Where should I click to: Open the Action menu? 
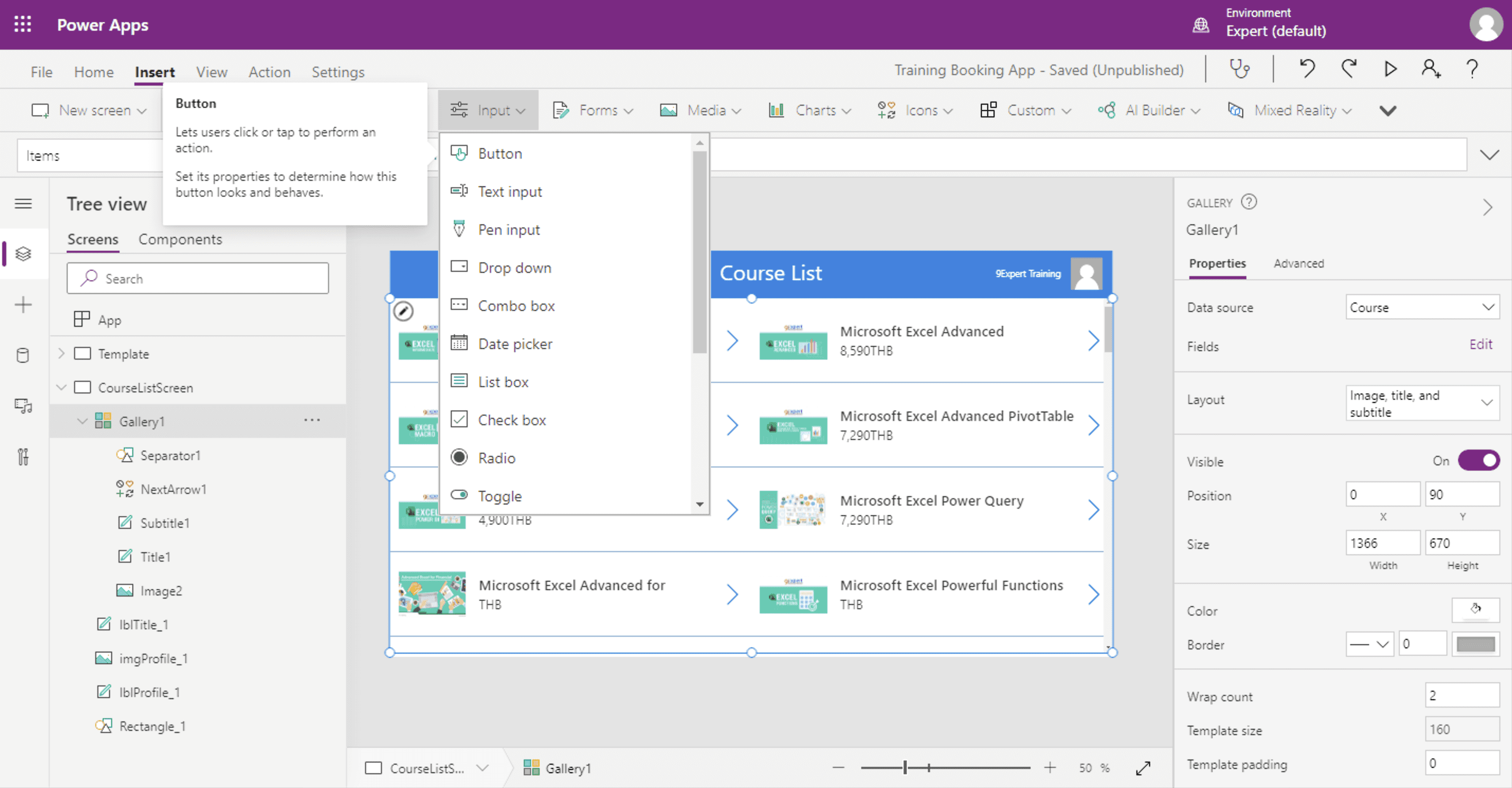(x=269, y=71)
